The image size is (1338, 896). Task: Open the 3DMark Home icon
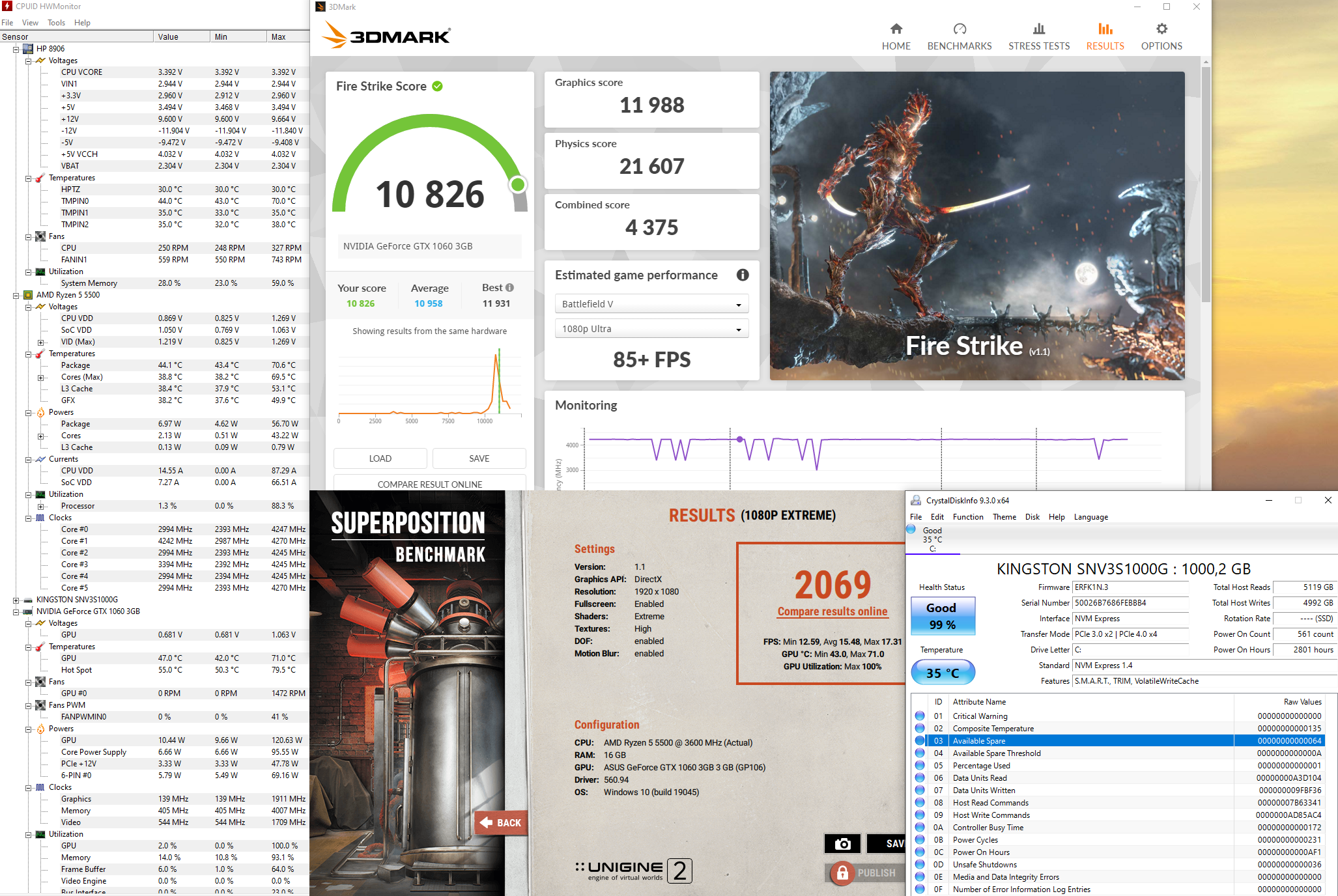(896, 29)
